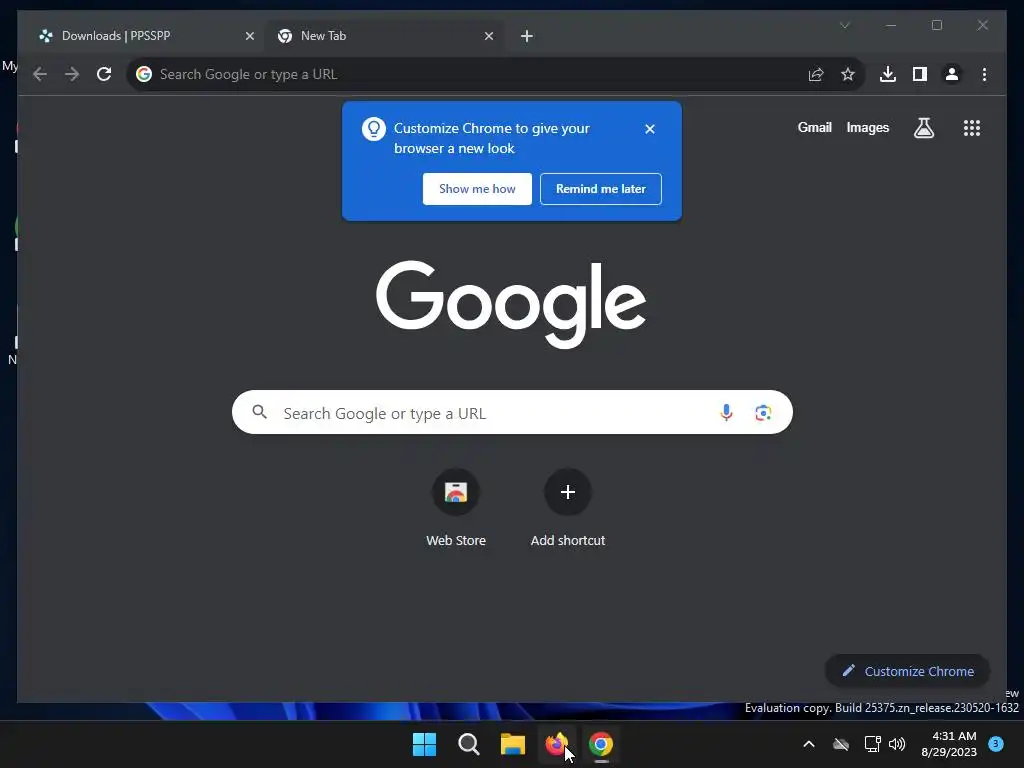The height and width of the screenshot is (768, 1024).
Task: Open Search Labs flask icon
Action: pyautogui.click(x=923, y=128)
